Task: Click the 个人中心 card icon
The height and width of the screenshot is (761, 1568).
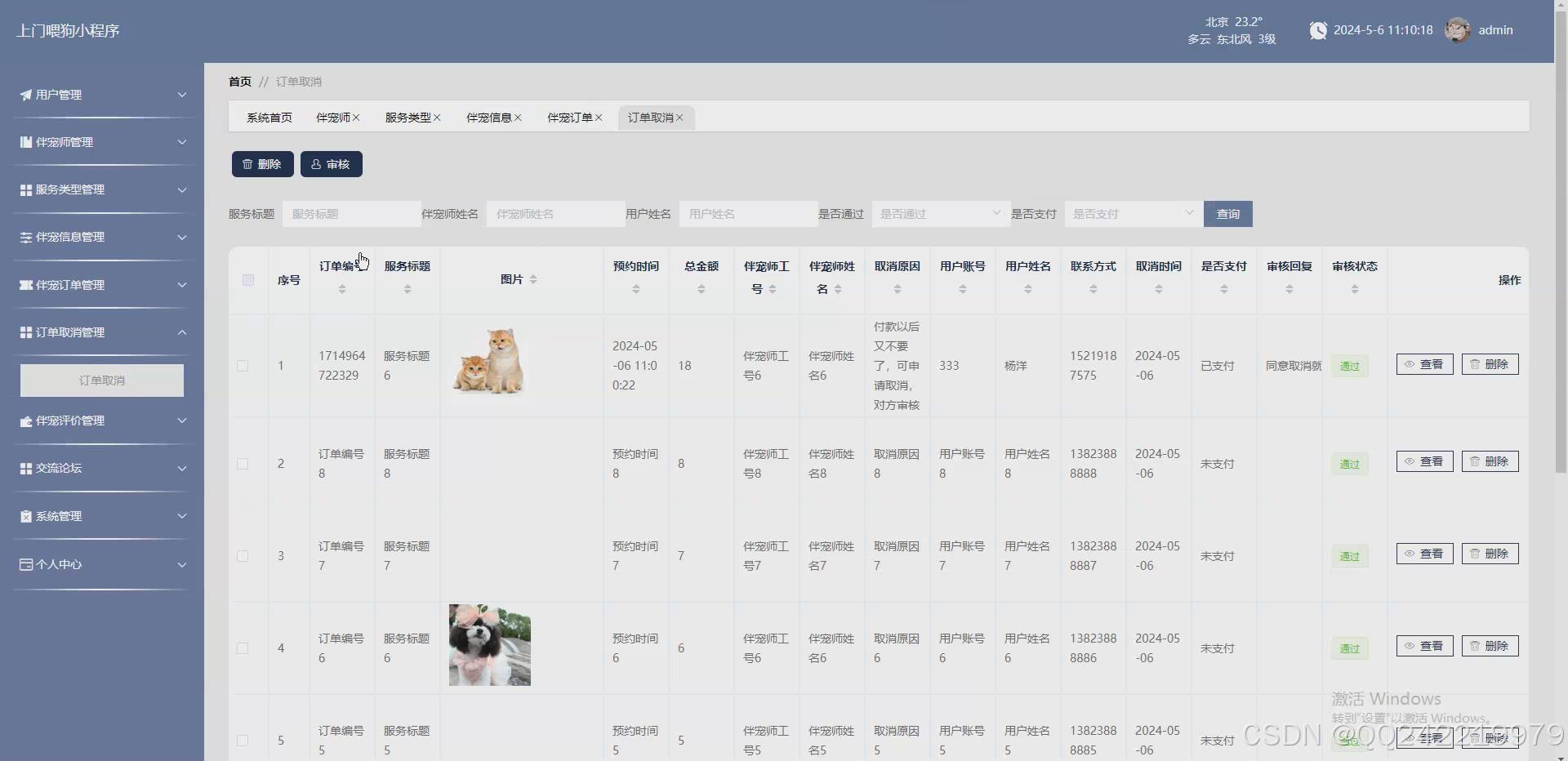Action: coord(25,564)
